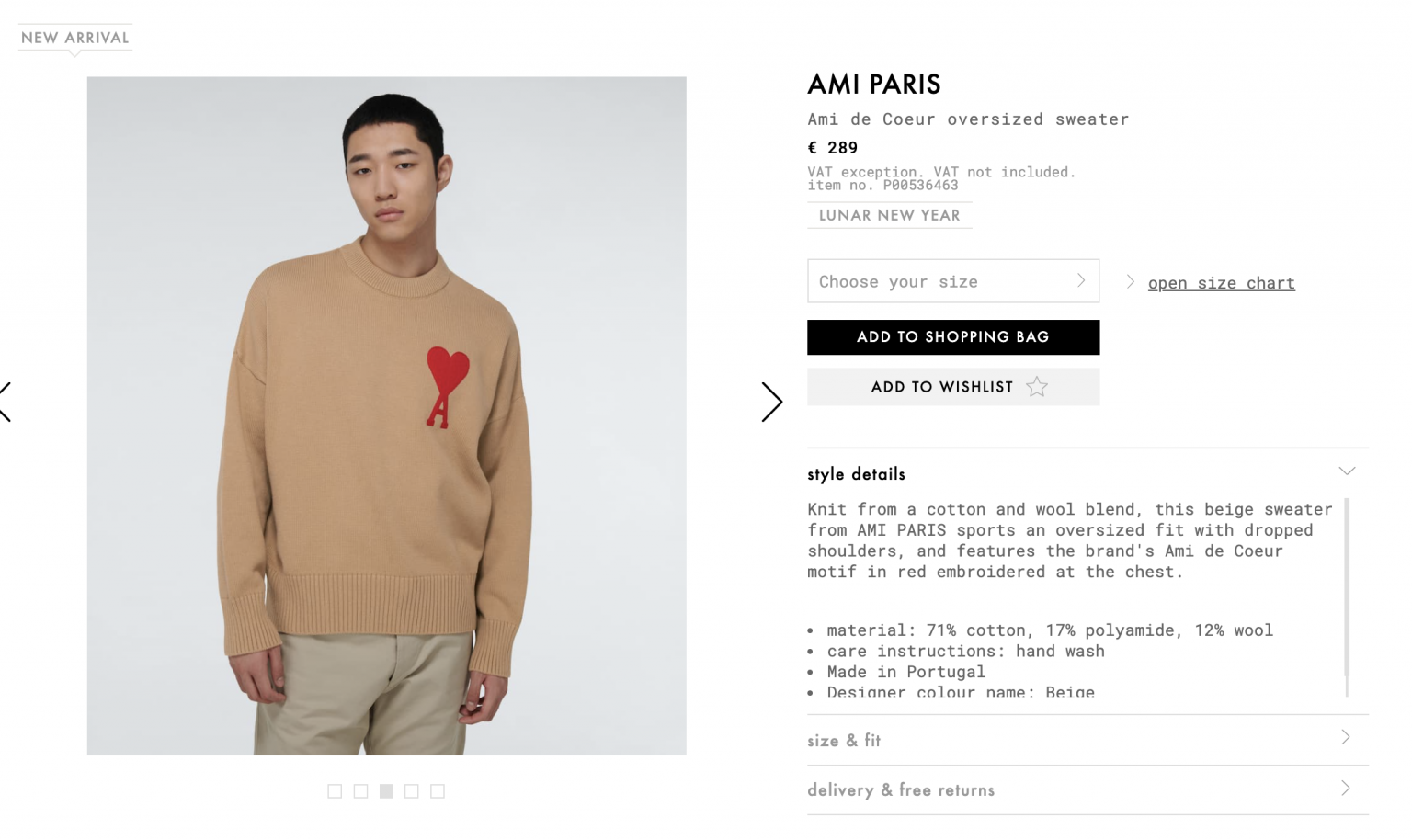This screenshot has height=840, width=1412.
Task: Open the Choose your size dropdown
Action: point(953,281)
